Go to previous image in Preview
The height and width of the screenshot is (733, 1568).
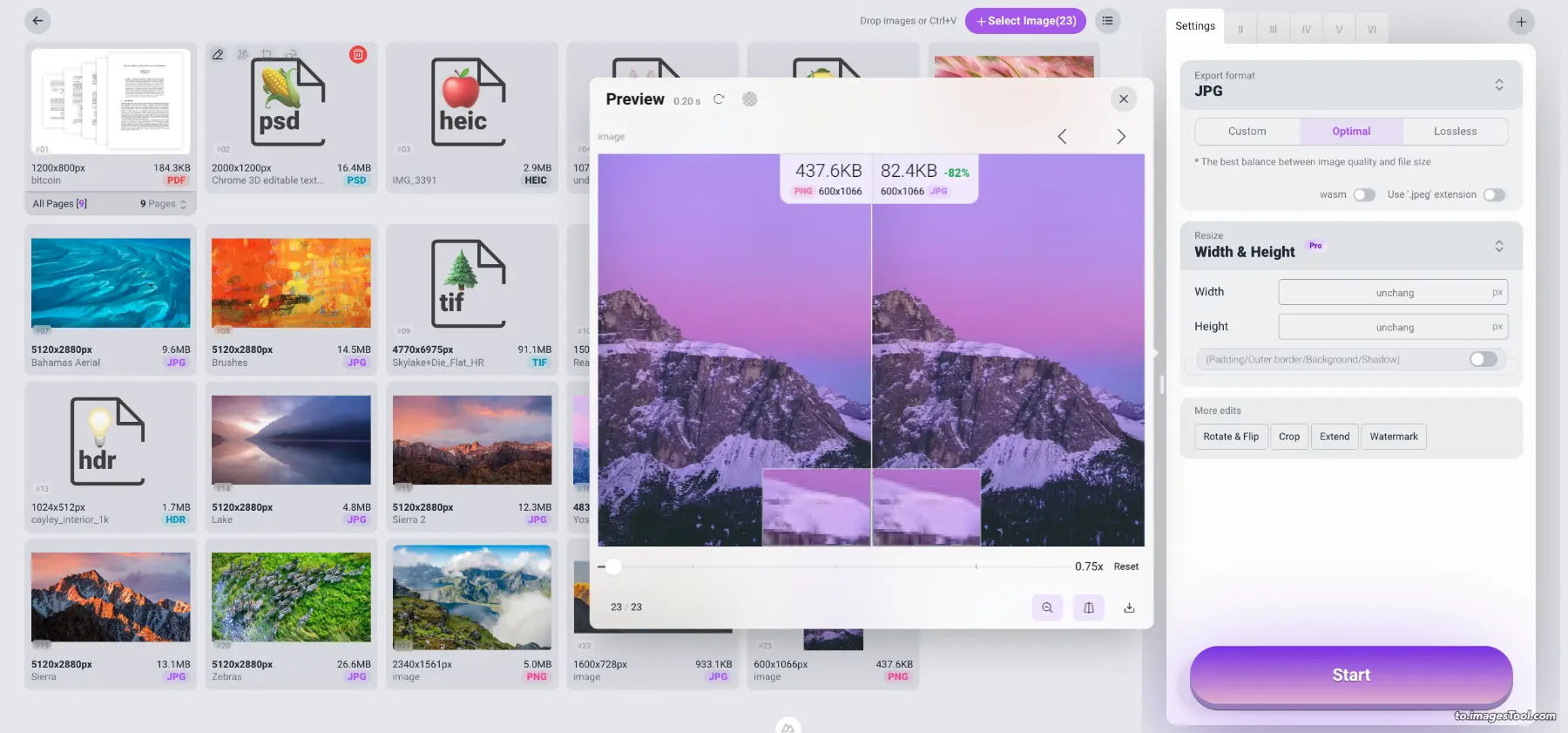1062,136
